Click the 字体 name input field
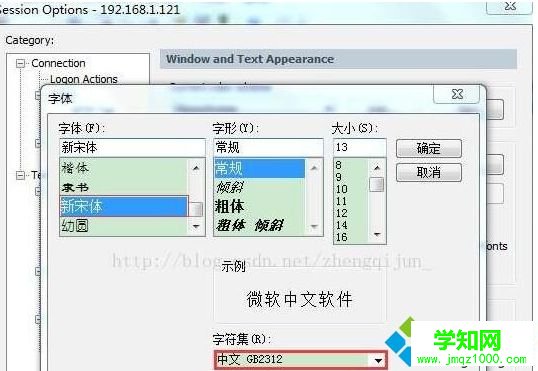 point(132,148)
